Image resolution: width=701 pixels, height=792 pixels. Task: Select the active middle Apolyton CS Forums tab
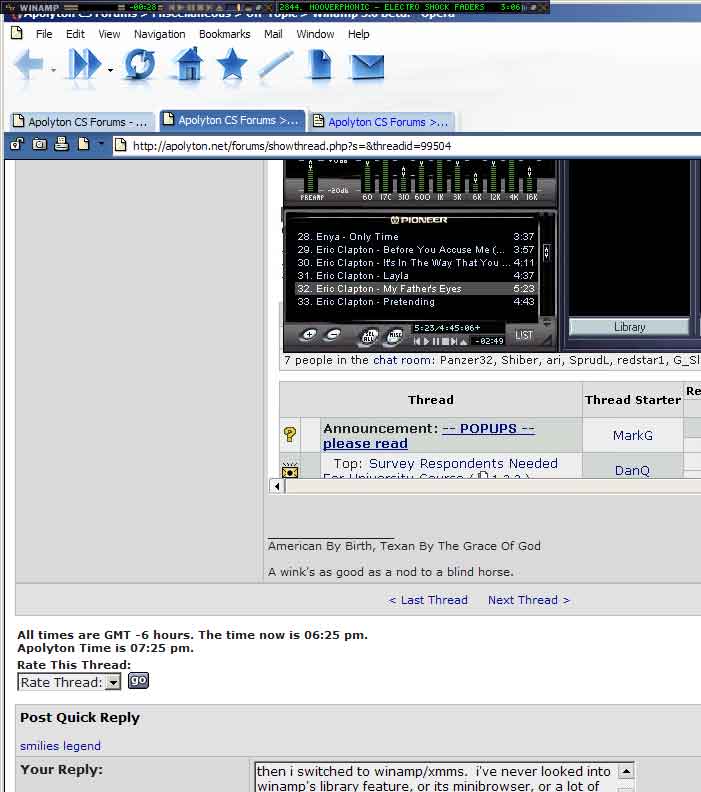[232, 120]
